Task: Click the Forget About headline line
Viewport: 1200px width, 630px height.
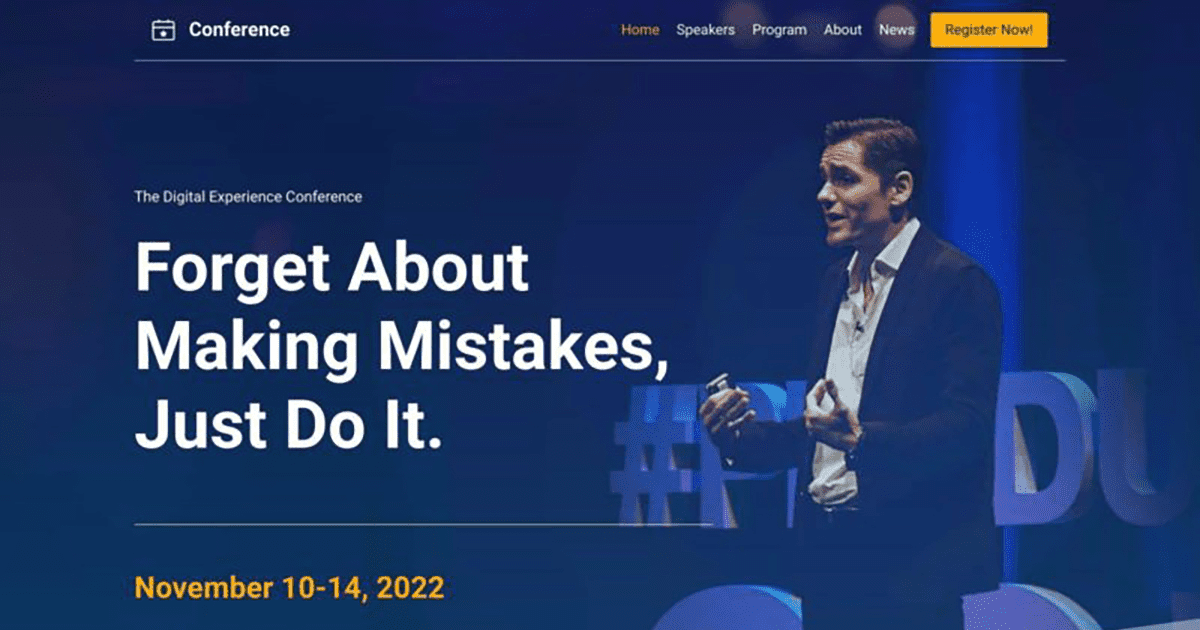Action: [332, 268]
